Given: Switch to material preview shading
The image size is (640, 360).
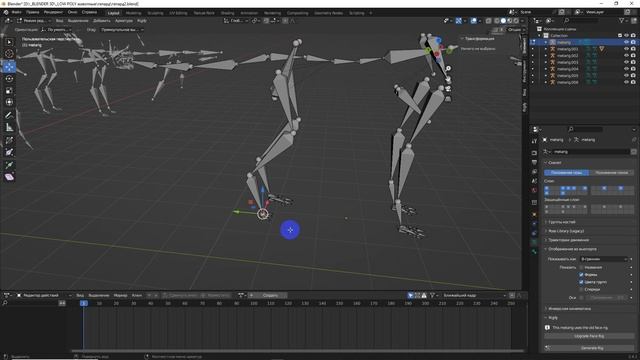Looking at the screenshot, I should pyautogui.click(x=510, y=20).
